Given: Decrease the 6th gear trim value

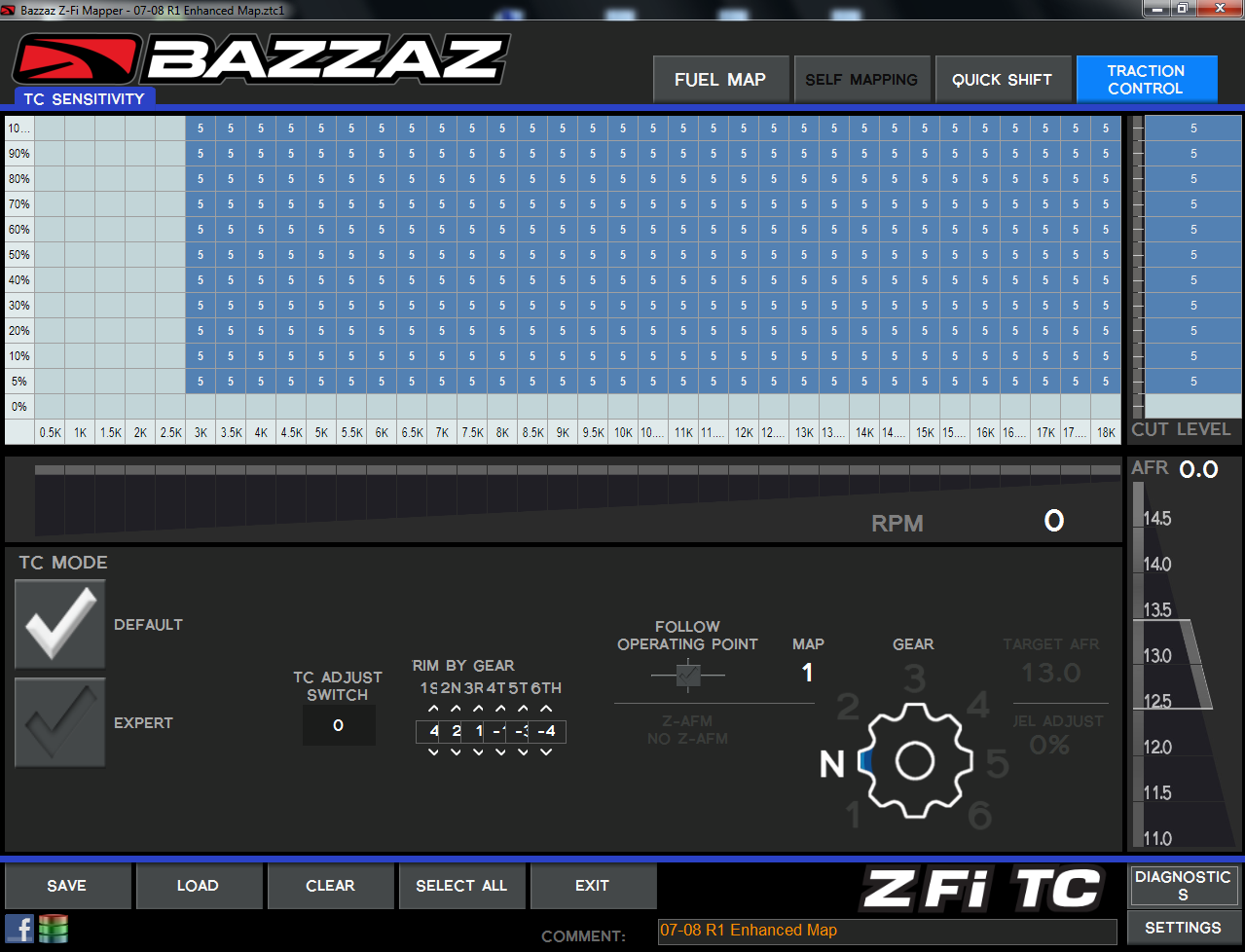Looking at the screenshot, I should pyautogui.click(x=546, y=752).
